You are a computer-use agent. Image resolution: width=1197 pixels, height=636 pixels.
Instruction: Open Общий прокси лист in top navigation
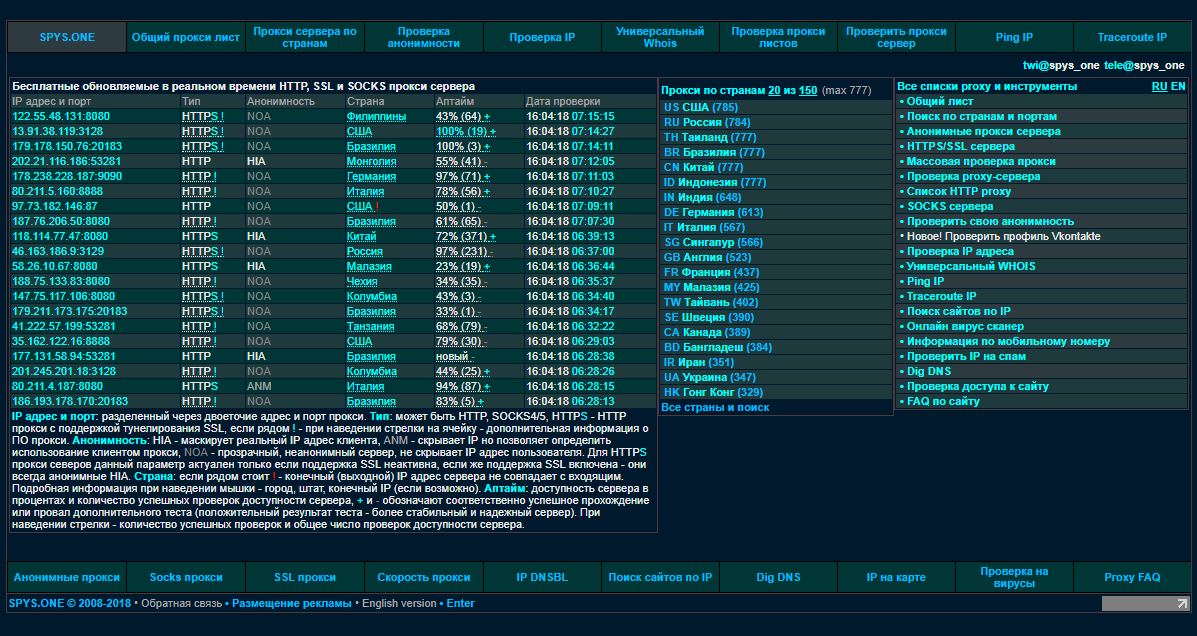(186, 37)
